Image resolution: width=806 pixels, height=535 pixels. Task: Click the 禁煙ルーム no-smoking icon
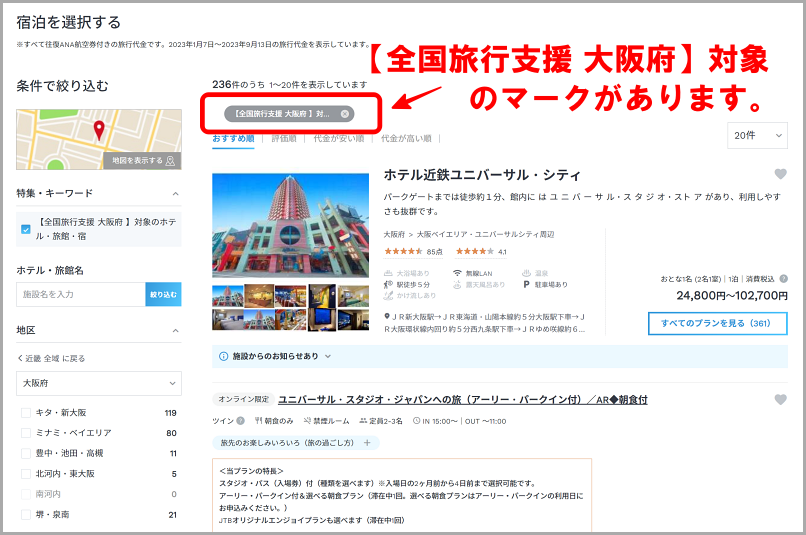tap(307, 421)
